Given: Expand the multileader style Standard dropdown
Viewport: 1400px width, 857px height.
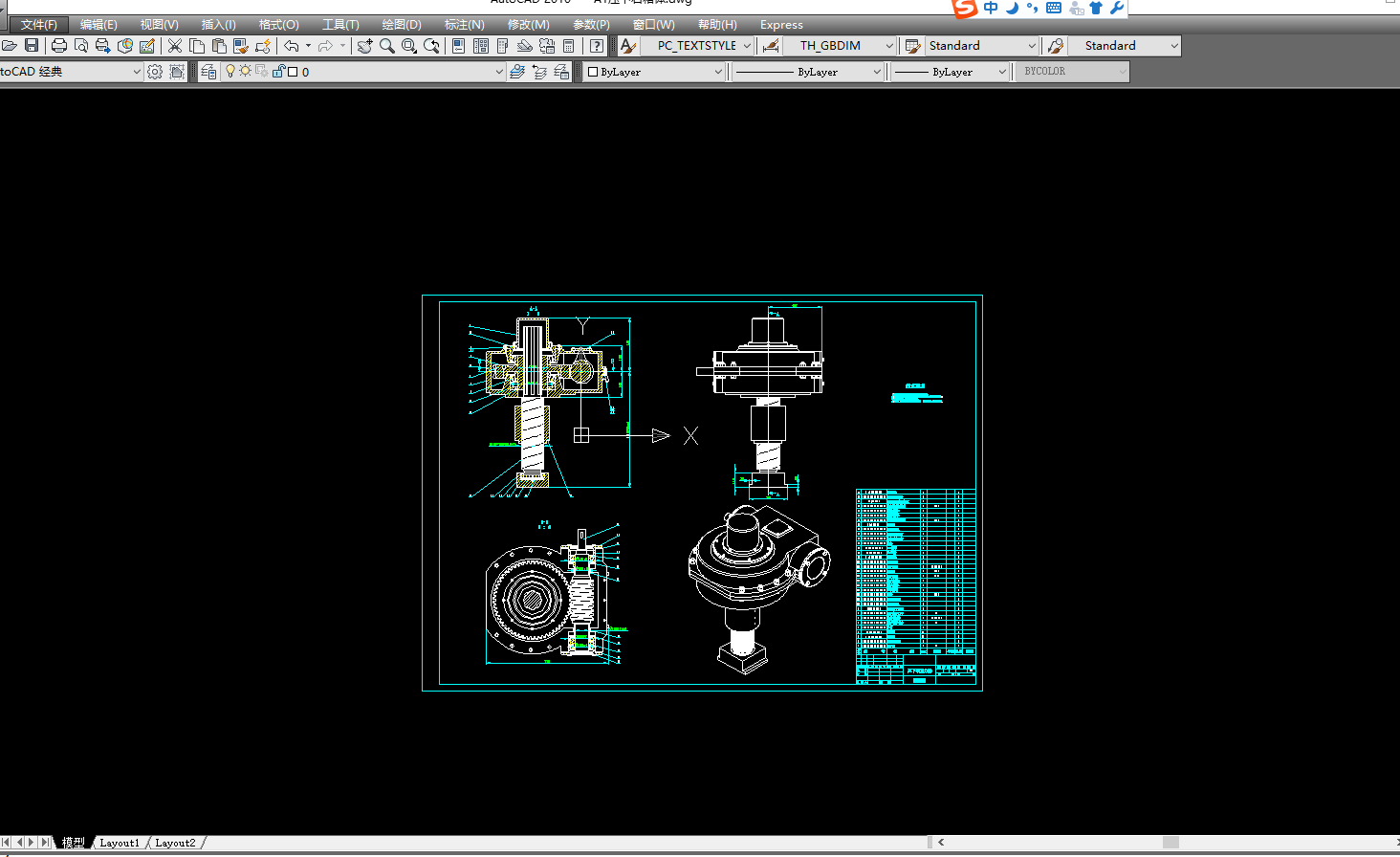Looking at the screenshot, I should click(x=1174, y=46).
